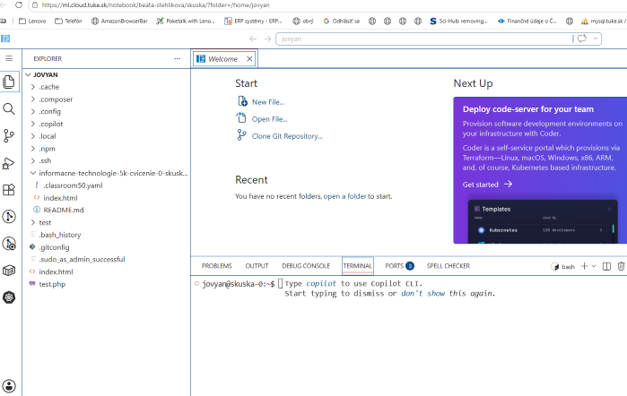Split the terminal
Screen dimensions: 627x396
click(607, 266)
